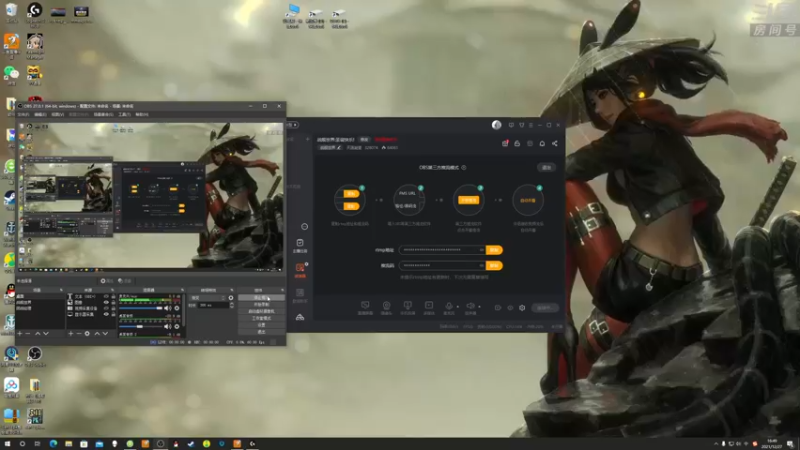Open transition type dropdown in OBS
The image size is (800, 450).
(x=208, y=297)
